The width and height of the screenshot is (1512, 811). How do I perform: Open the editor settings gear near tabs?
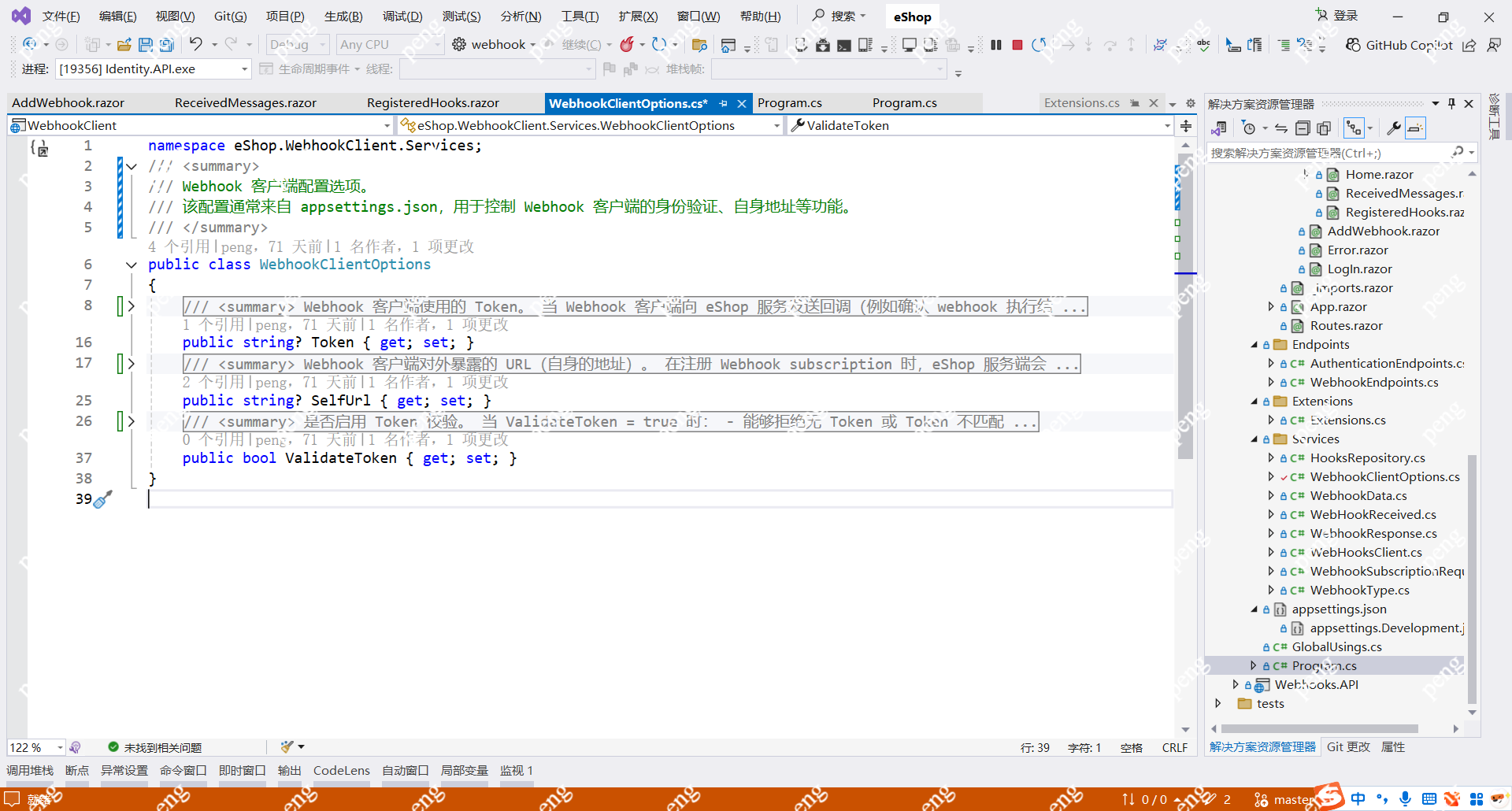(x=1191, y=103)
